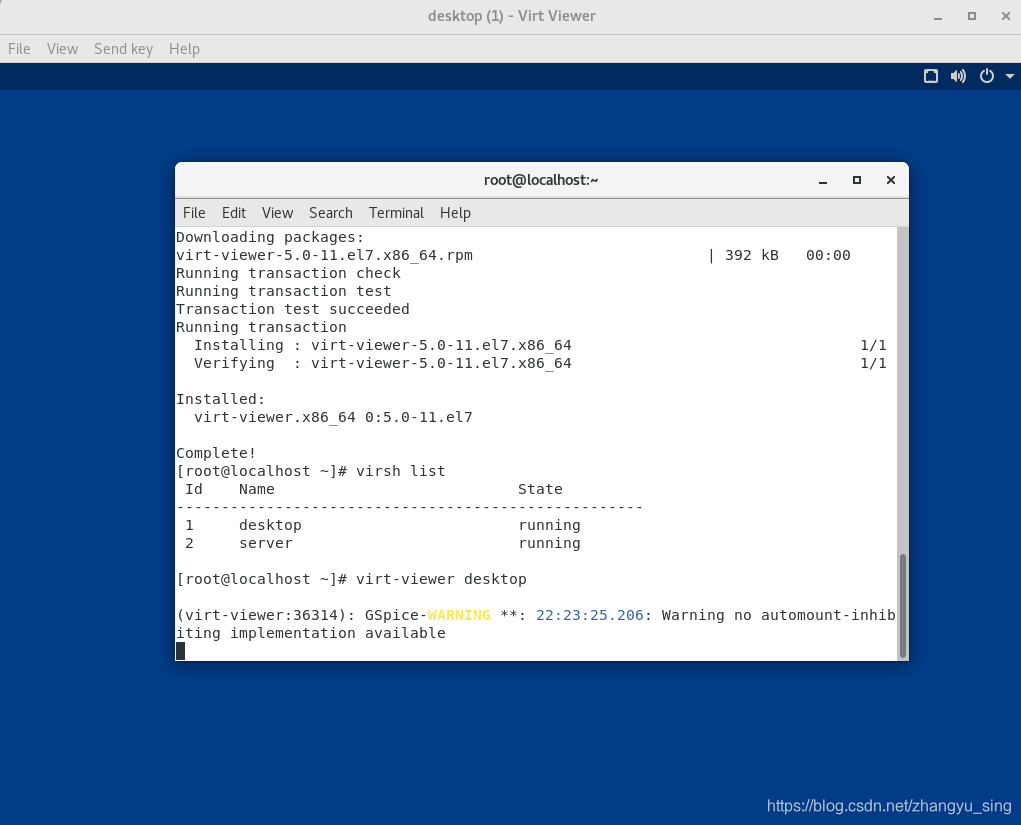Open the volume speaker icon in guest panel
This screenshot has height=825, width=1021.
(958, 76)
